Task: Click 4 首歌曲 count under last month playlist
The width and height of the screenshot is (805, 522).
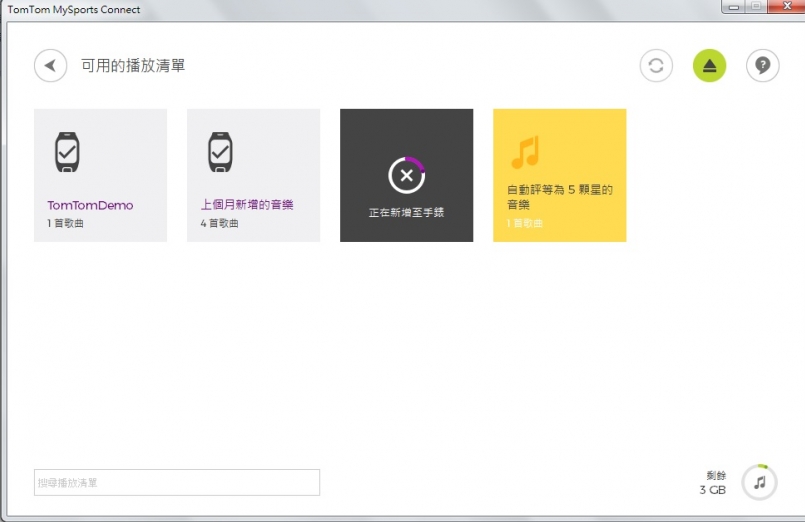Action: click(x=219, y=223)
